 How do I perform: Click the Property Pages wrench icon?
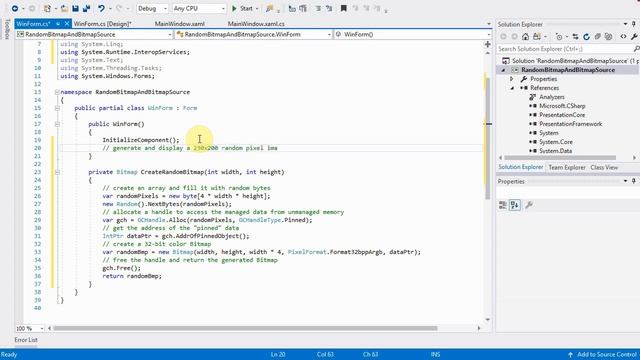click(529, 205)
